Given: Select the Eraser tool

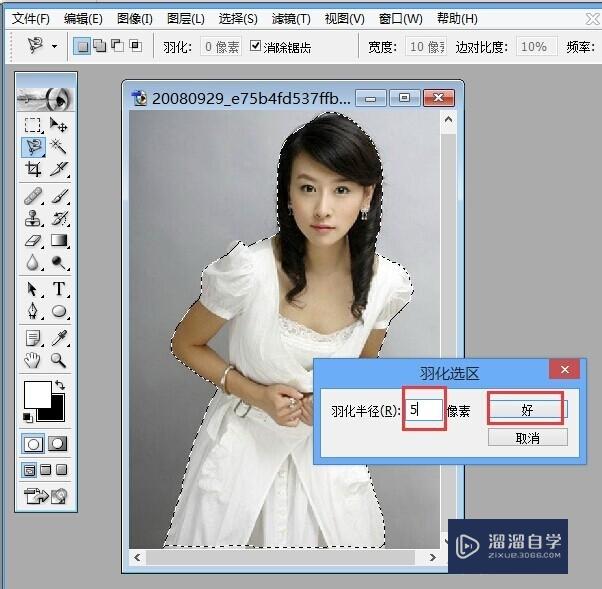Looking at the screenshot, I should (x=33, y=240).
